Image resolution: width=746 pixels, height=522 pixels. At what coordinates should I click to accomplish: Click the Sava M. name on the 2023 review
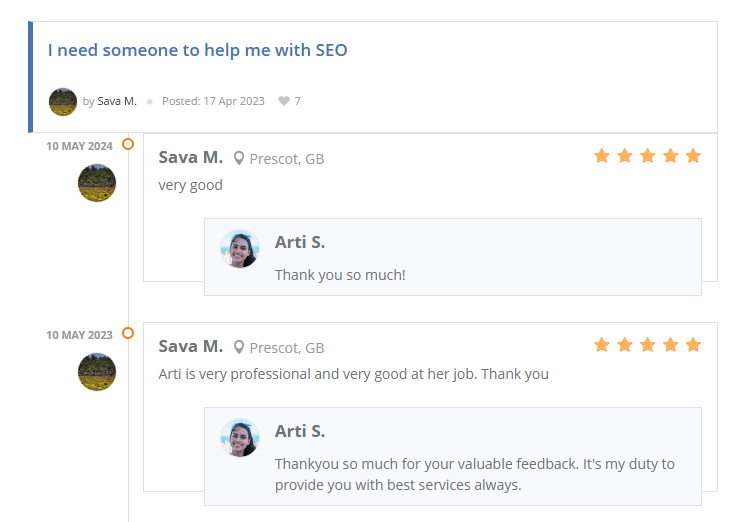pos(191,346)
